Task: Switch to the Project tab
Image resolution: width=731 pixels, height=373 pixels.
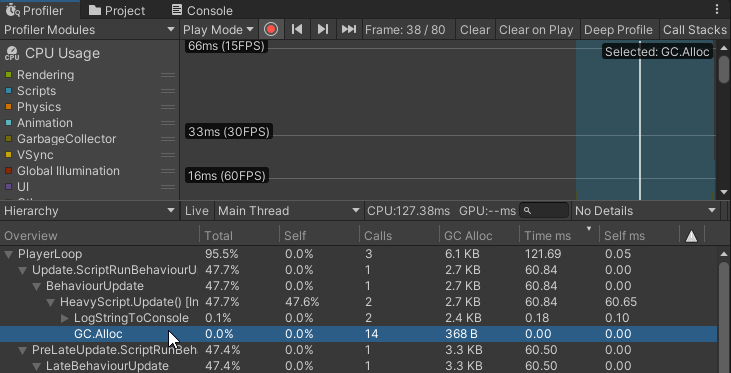Action: pyautogui.click(x=117, y=10)
